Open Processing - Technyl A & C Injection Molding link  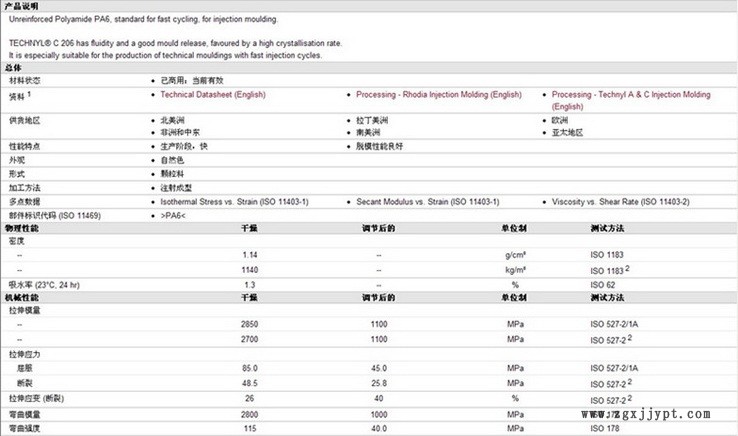631,100
